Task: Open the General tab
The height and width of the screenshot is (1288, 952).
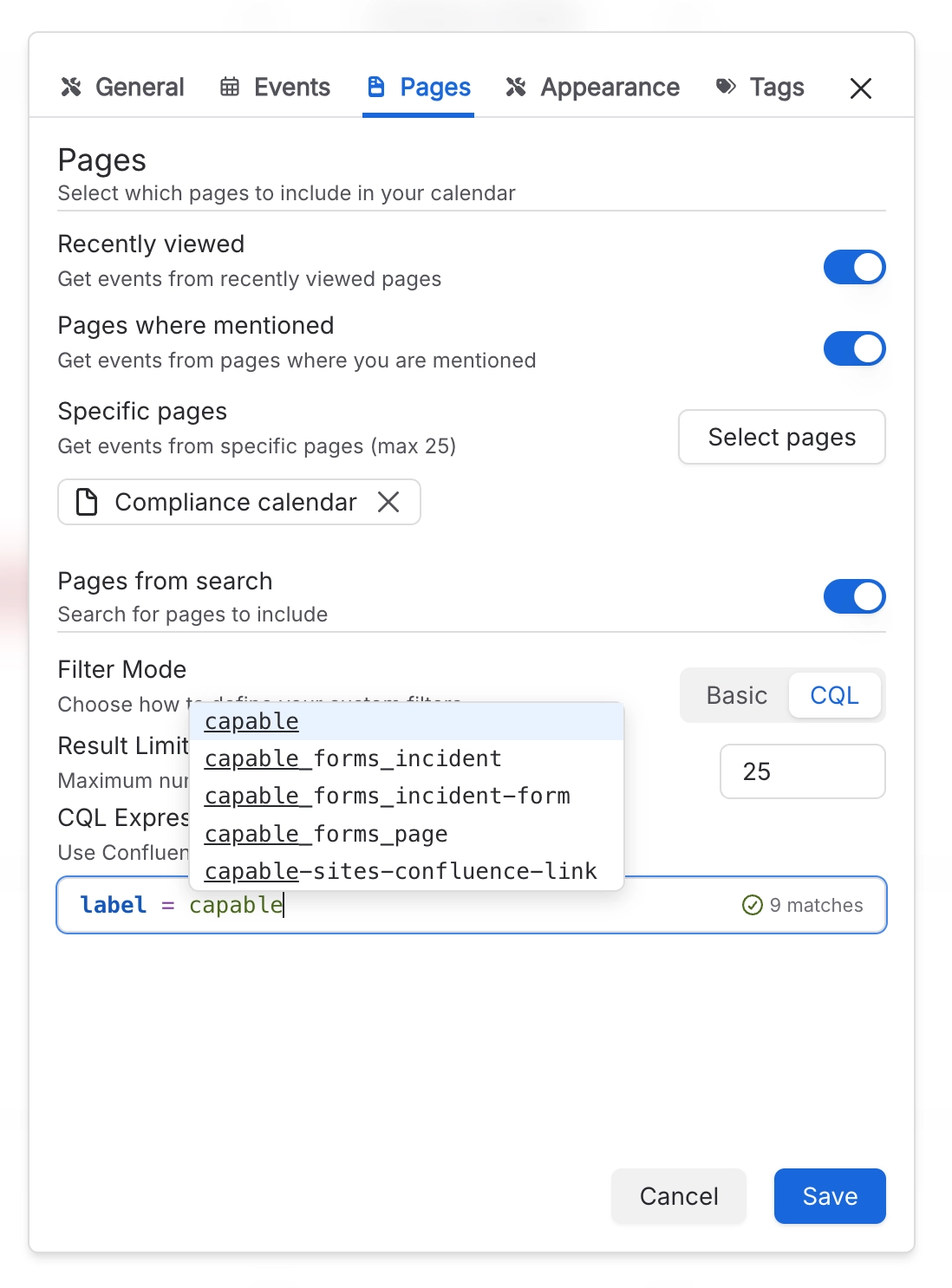Action: click(x=122, y=87)
